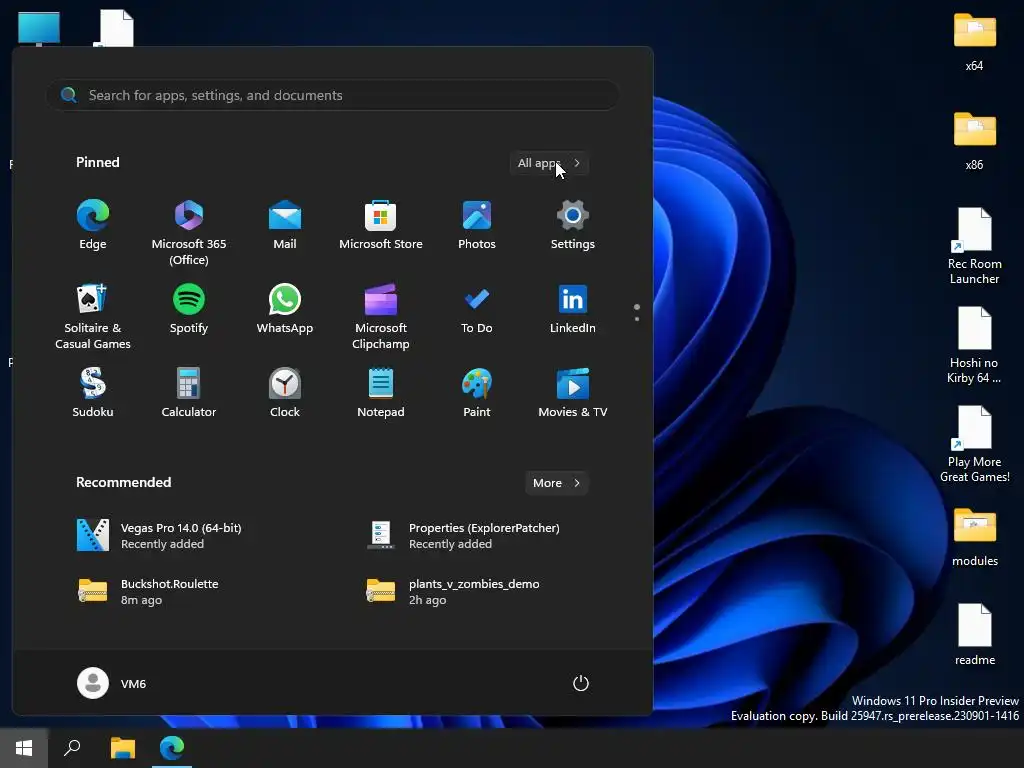Launch Microsoft Clipchamp
The height and width of the screenshot is (768, 1024).
pyautogui.click(x=381, y=317)
